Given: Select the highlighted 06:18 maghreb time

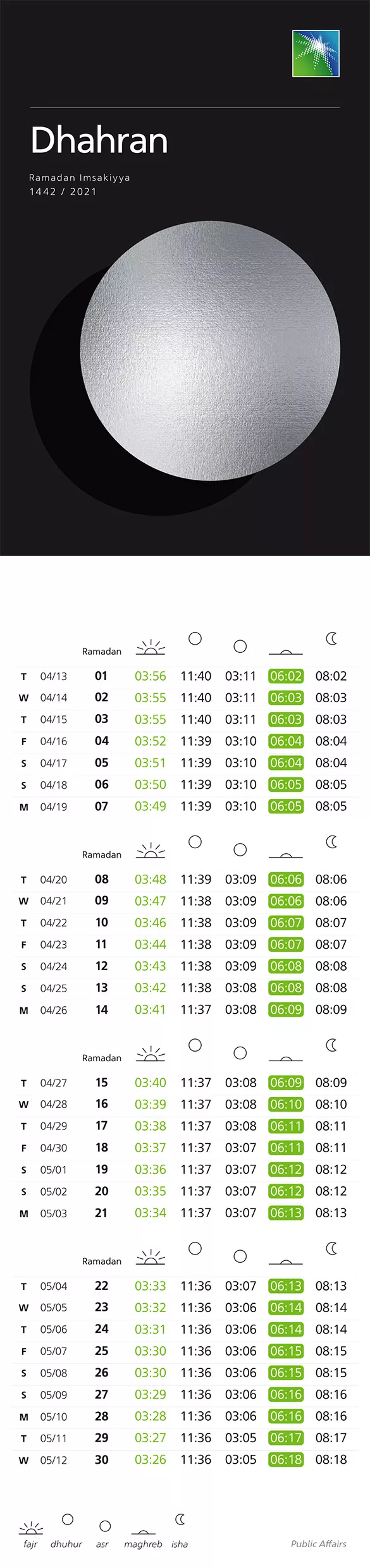Looking at the screenshot, I should tap(286, 1459).
